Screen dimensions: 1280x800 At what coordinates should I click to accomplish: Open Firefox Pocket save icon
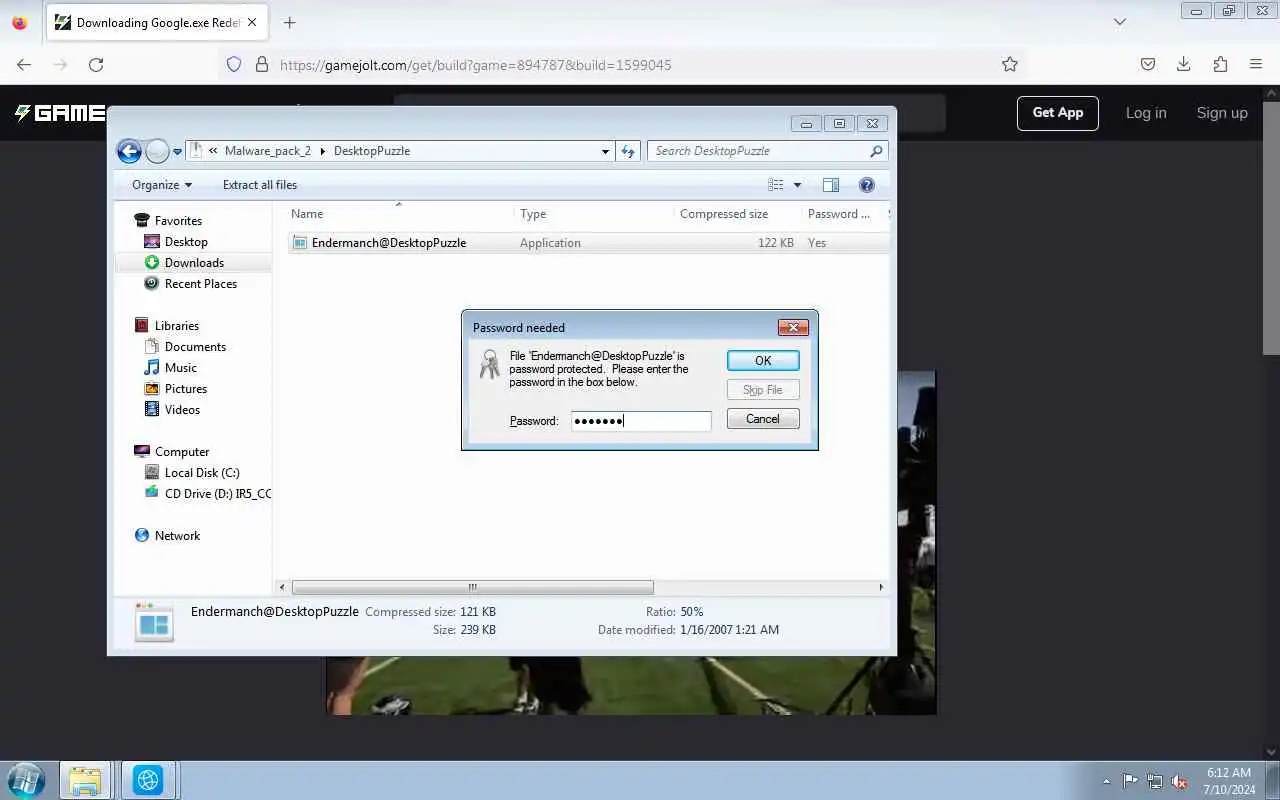pyautogui.click(x=1148, y=64)
